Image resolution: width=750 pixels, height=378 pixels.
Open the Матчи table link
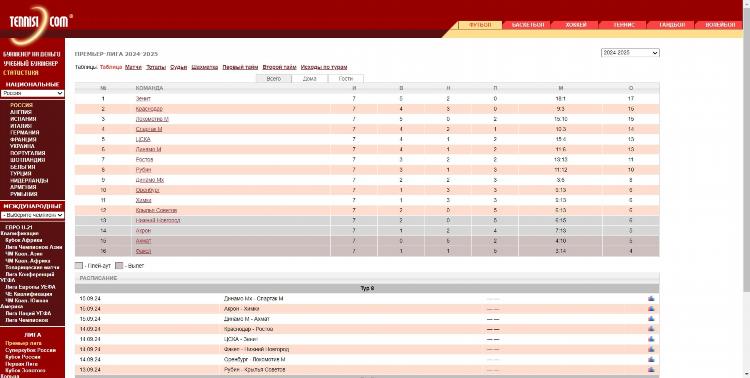[x=133, y=67]
